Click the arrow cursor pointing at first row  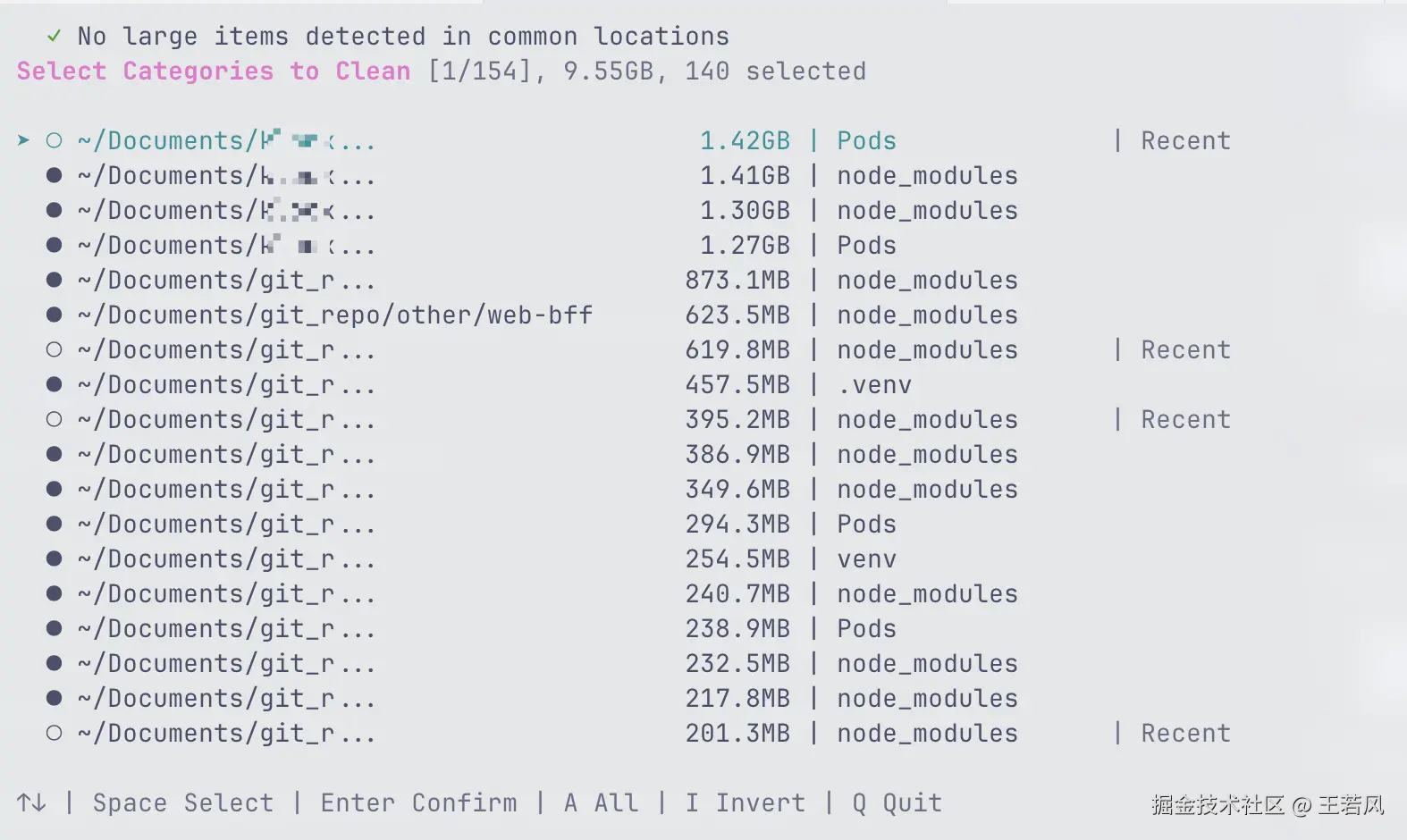(23, 140)
